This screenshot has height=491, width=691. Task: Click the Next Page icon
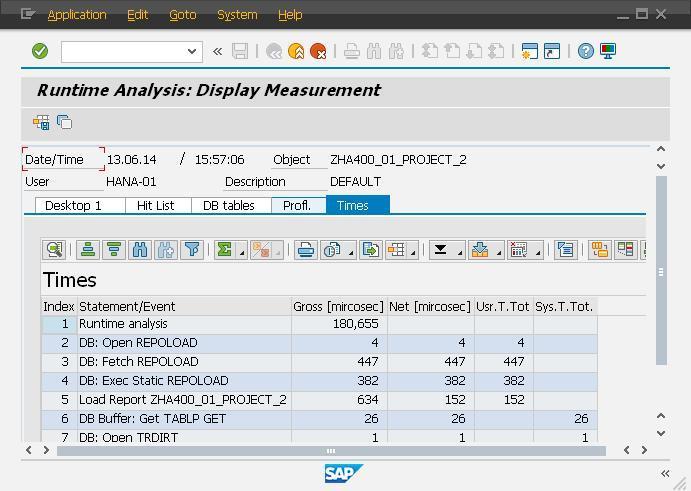(474, 52)
